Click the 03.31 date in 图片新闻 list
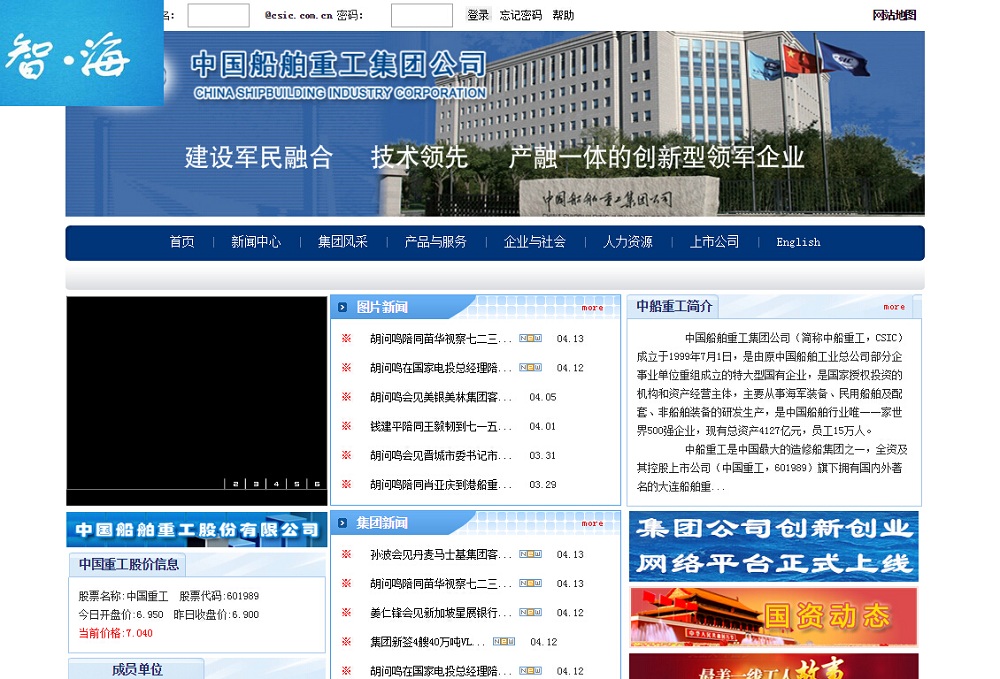Image resolution: width=1000 pixels, height=679 pixels. [x=543, y=456]
